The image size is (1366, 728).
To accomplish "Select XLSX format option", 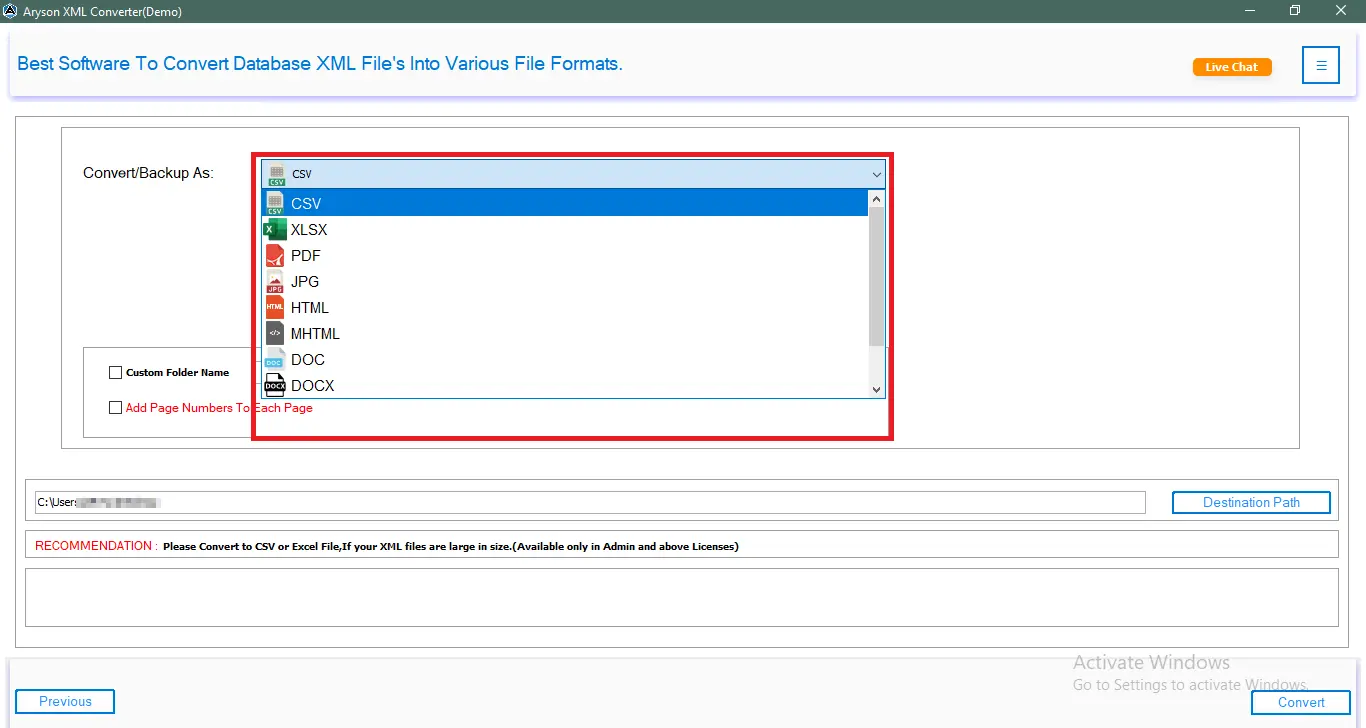I will [x=565, y=229].
